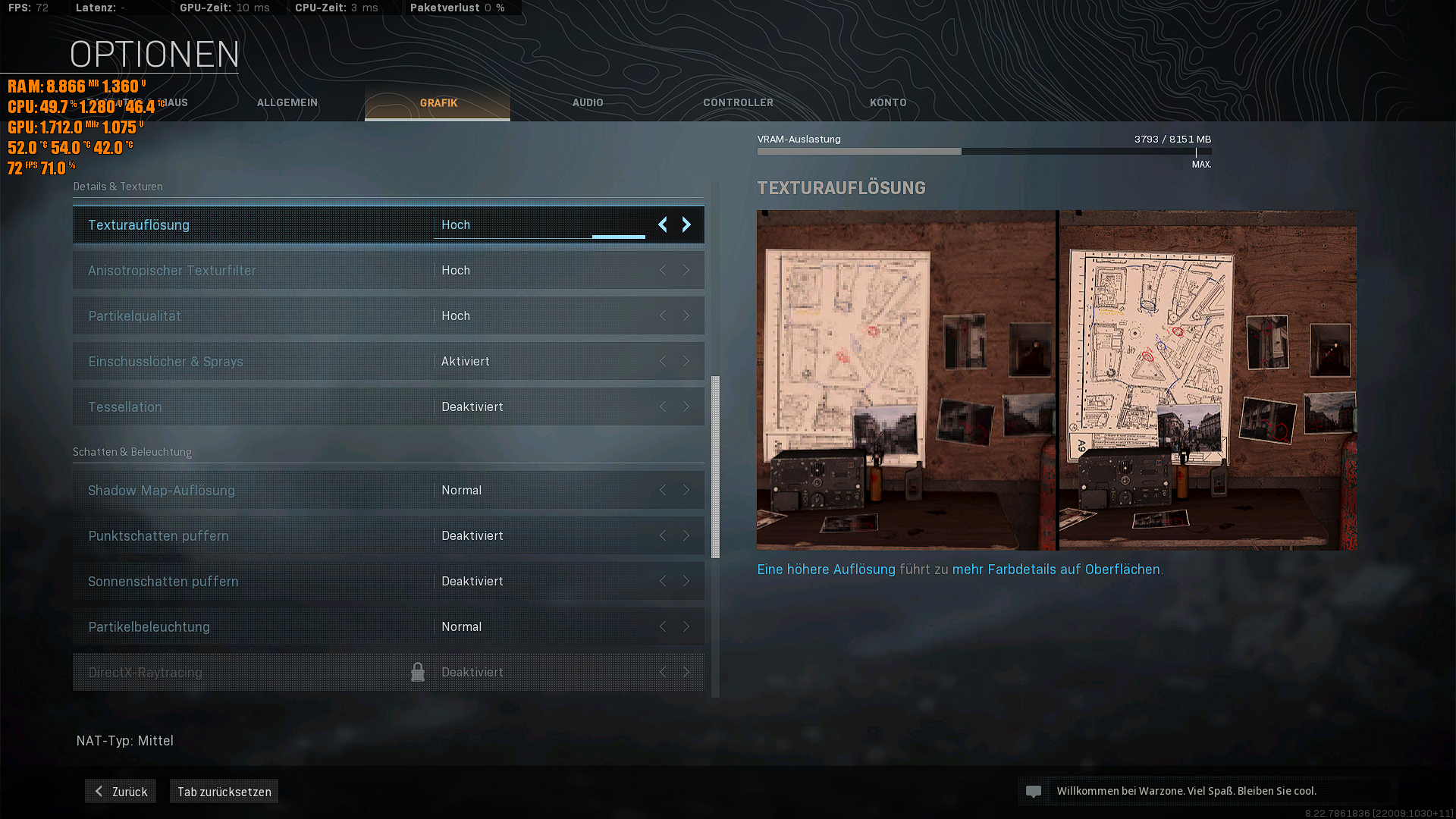Enable Tessellation using its right arrow
The image size is (1456, 819).
coord(686,406)
